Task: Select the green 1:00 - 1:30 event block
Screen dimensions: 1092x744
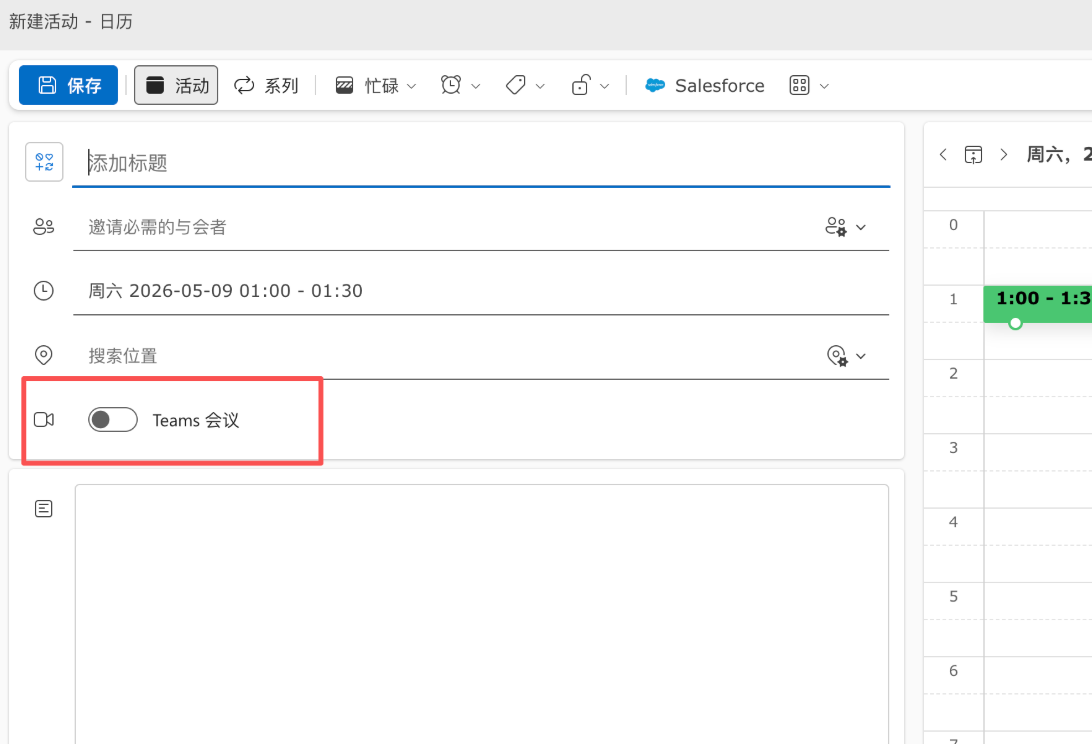Action: tap(1038, 303)
